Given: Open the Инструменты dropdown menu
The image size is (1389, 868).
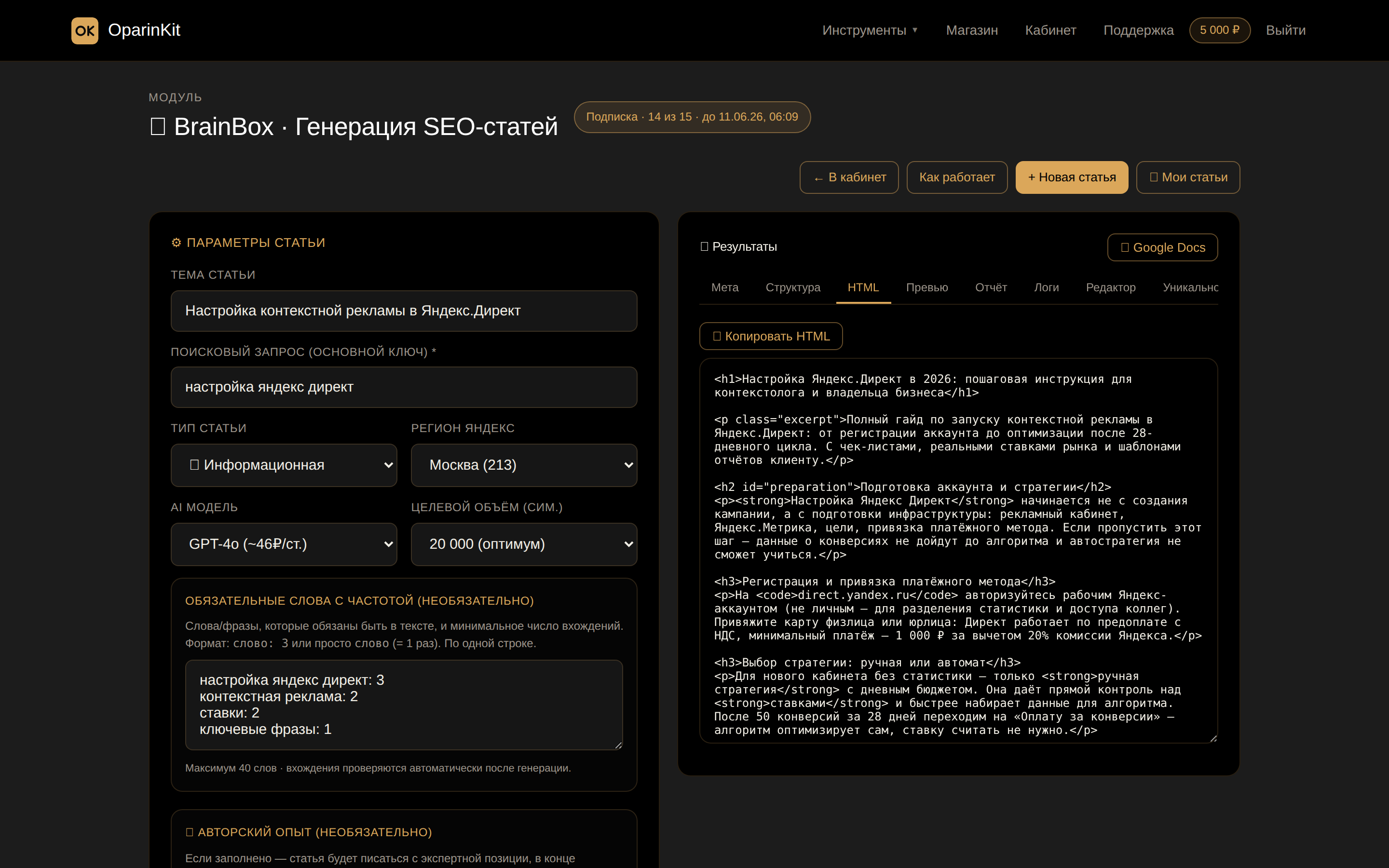Looking at the screenshot, I should point(870,30).
